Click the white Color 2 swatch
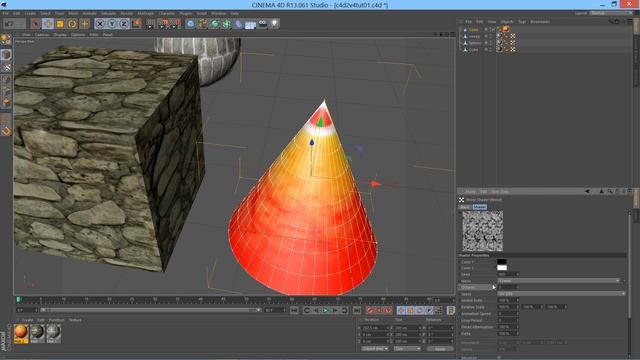The width and height of the screenshot is (640, 360). coord(502,268)
